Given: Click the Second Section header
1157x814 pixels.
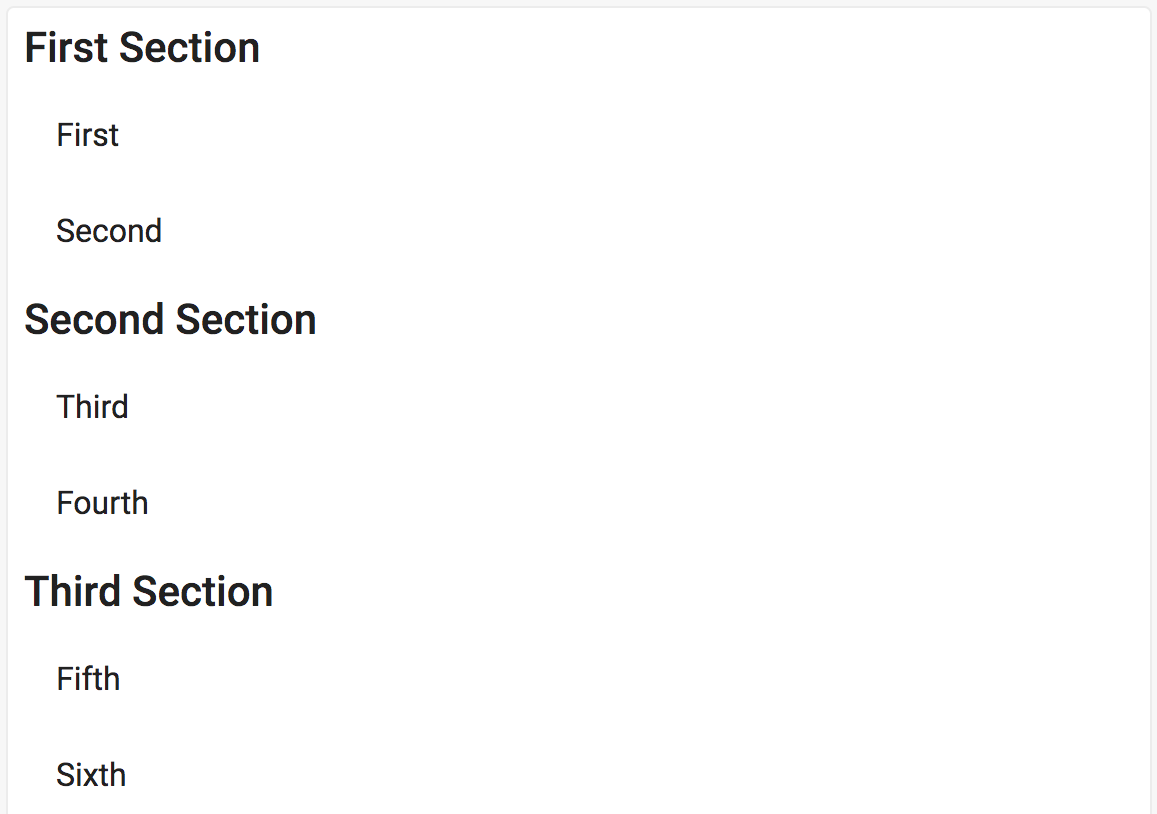Looking at the screenshot, I should pyautogui.click(x=170, y=320).
